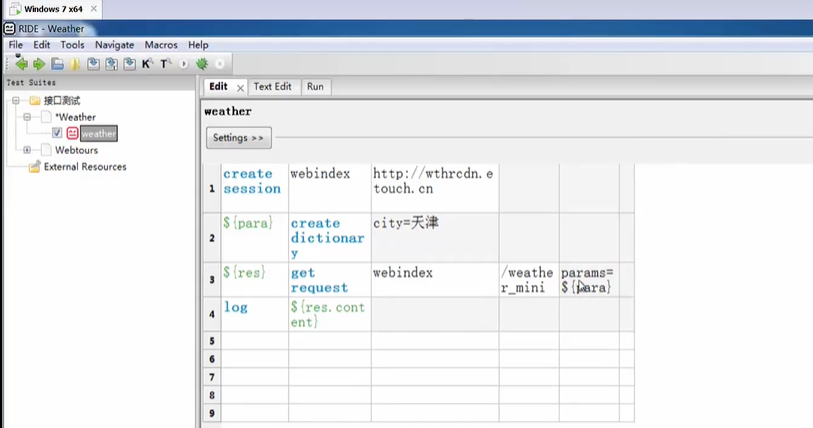
Task: Collapse the *Weather suite node
Action: 27,117
